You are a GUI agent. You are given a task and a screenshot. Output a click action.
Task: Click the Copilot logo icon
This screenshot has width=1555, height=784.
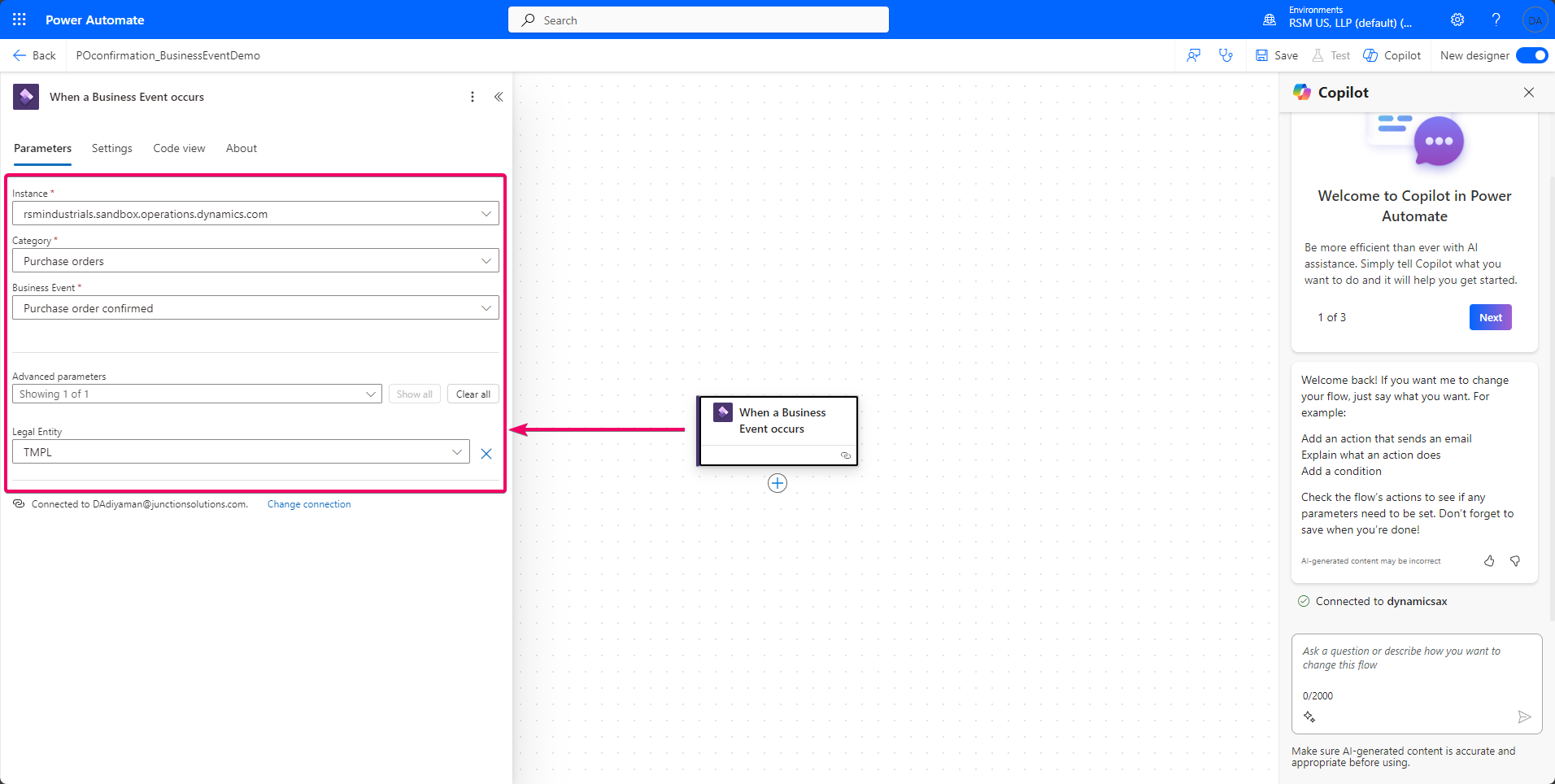pos(1302,92)
